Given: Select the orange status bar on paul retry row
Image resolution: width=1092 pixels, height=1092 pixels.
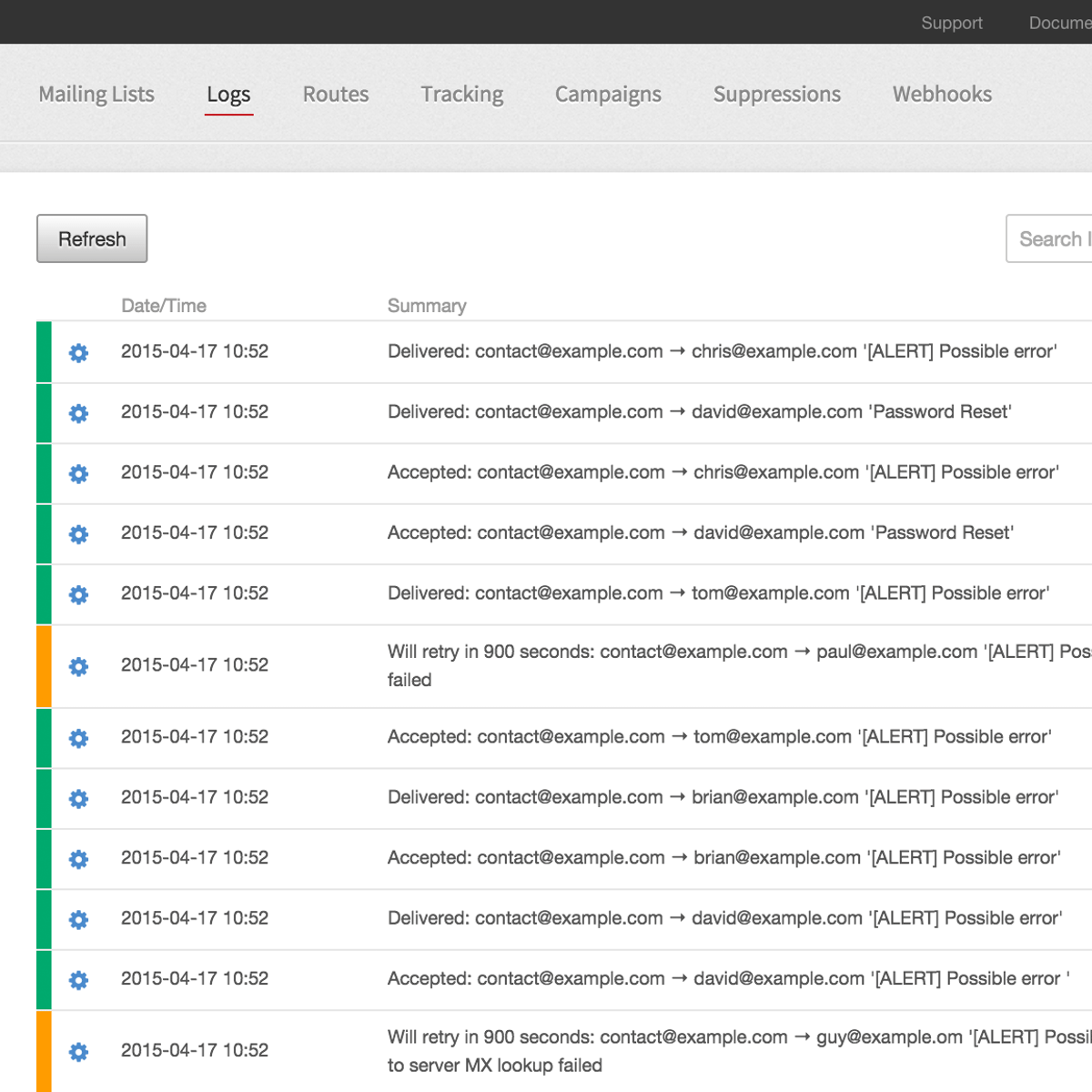Looking at the screenshot, I should [x=44, y=666].
